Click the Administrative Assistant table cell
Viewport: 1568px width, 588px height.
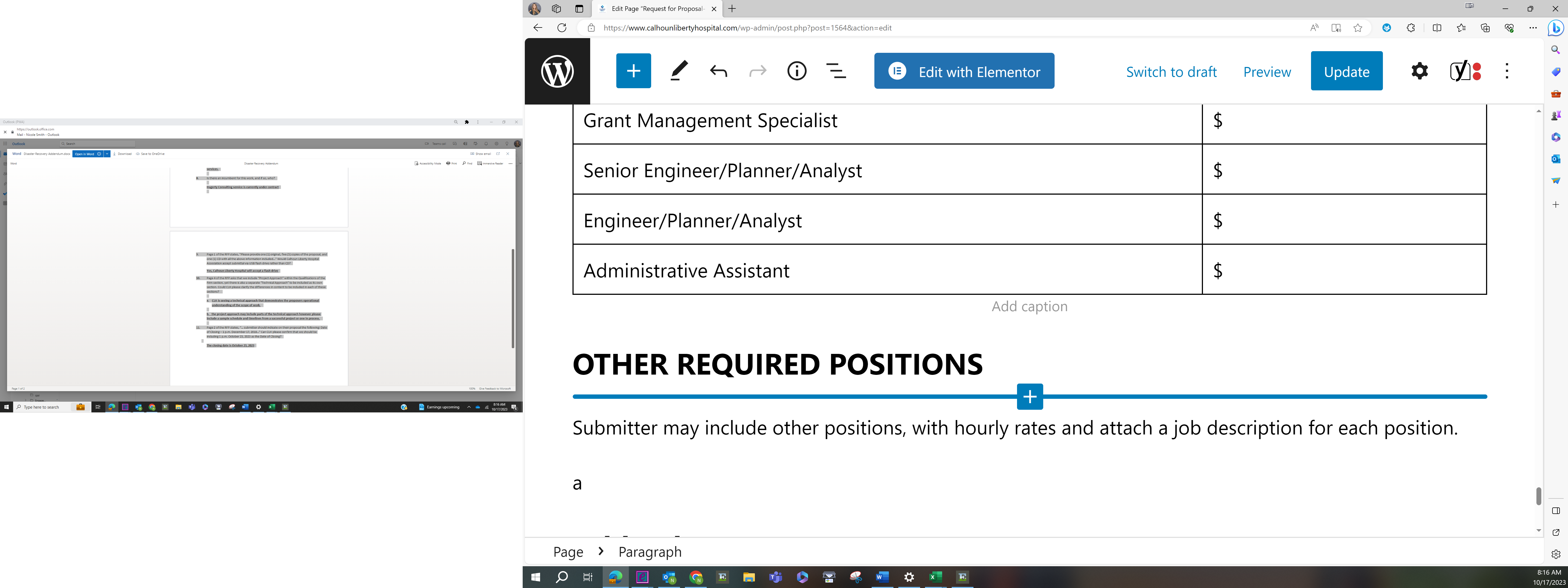click(887, 270)
